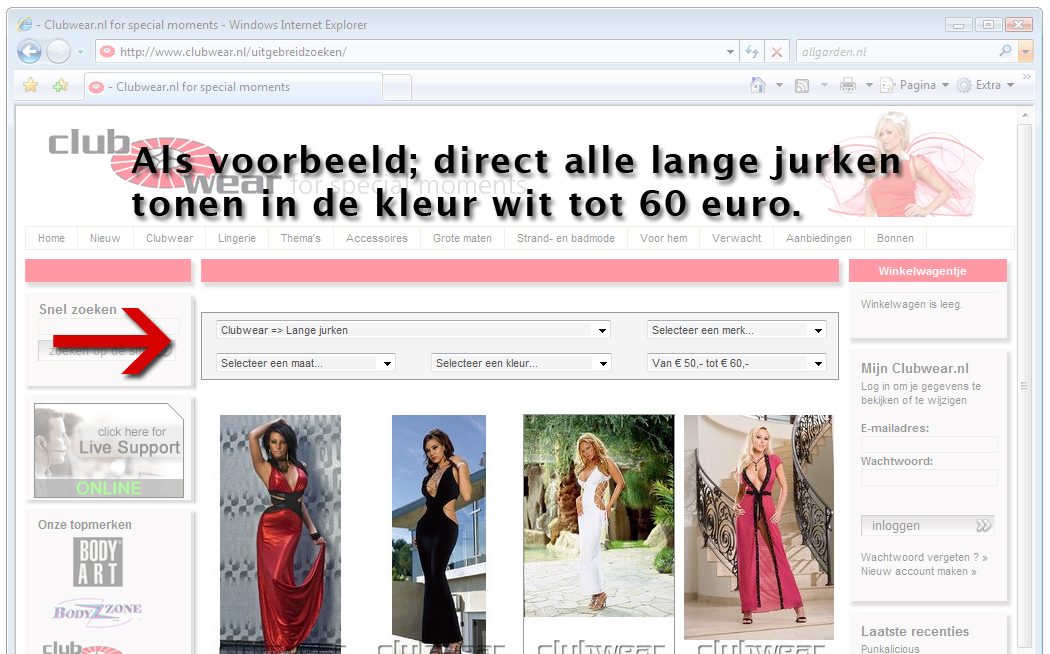
Task: Click the search magnifier icon
Action: [x=1005, y=51]
